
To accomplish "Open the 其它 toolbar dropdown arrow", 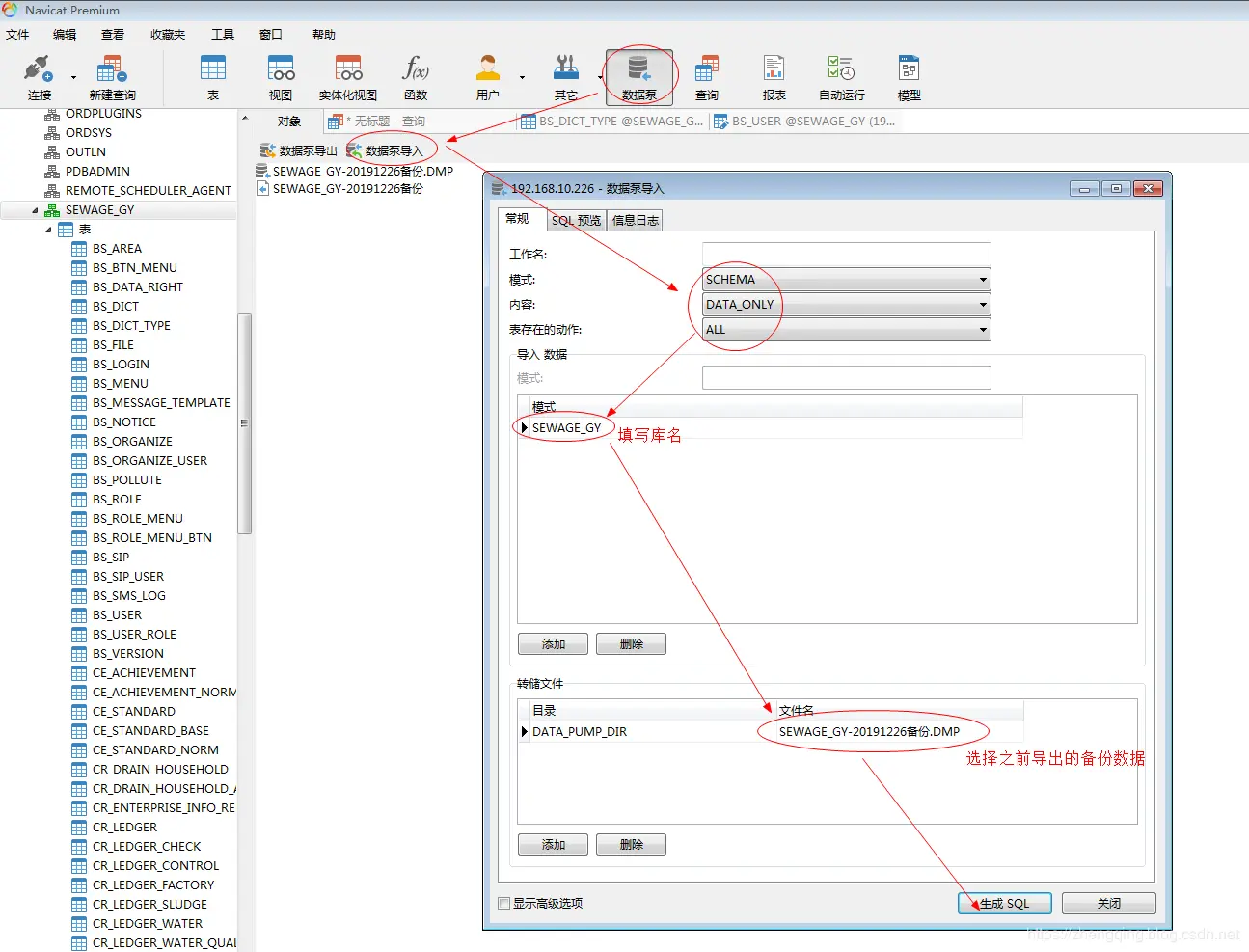I will pyautogui.click(x=599, y=77).
